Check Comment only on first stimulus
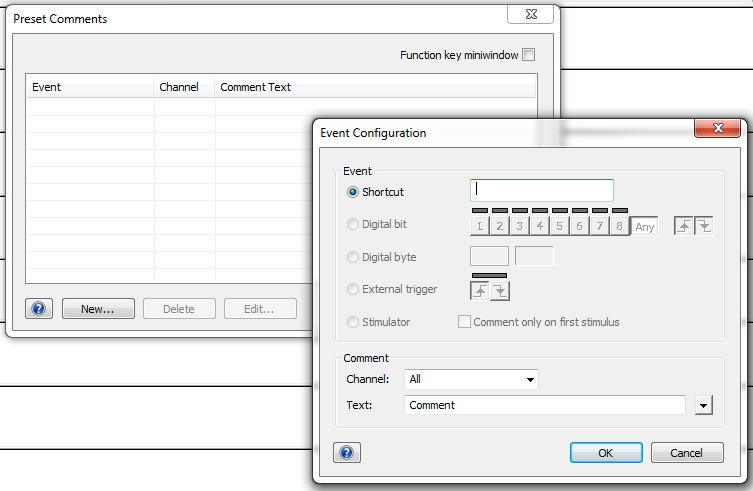 click(464, 322)
